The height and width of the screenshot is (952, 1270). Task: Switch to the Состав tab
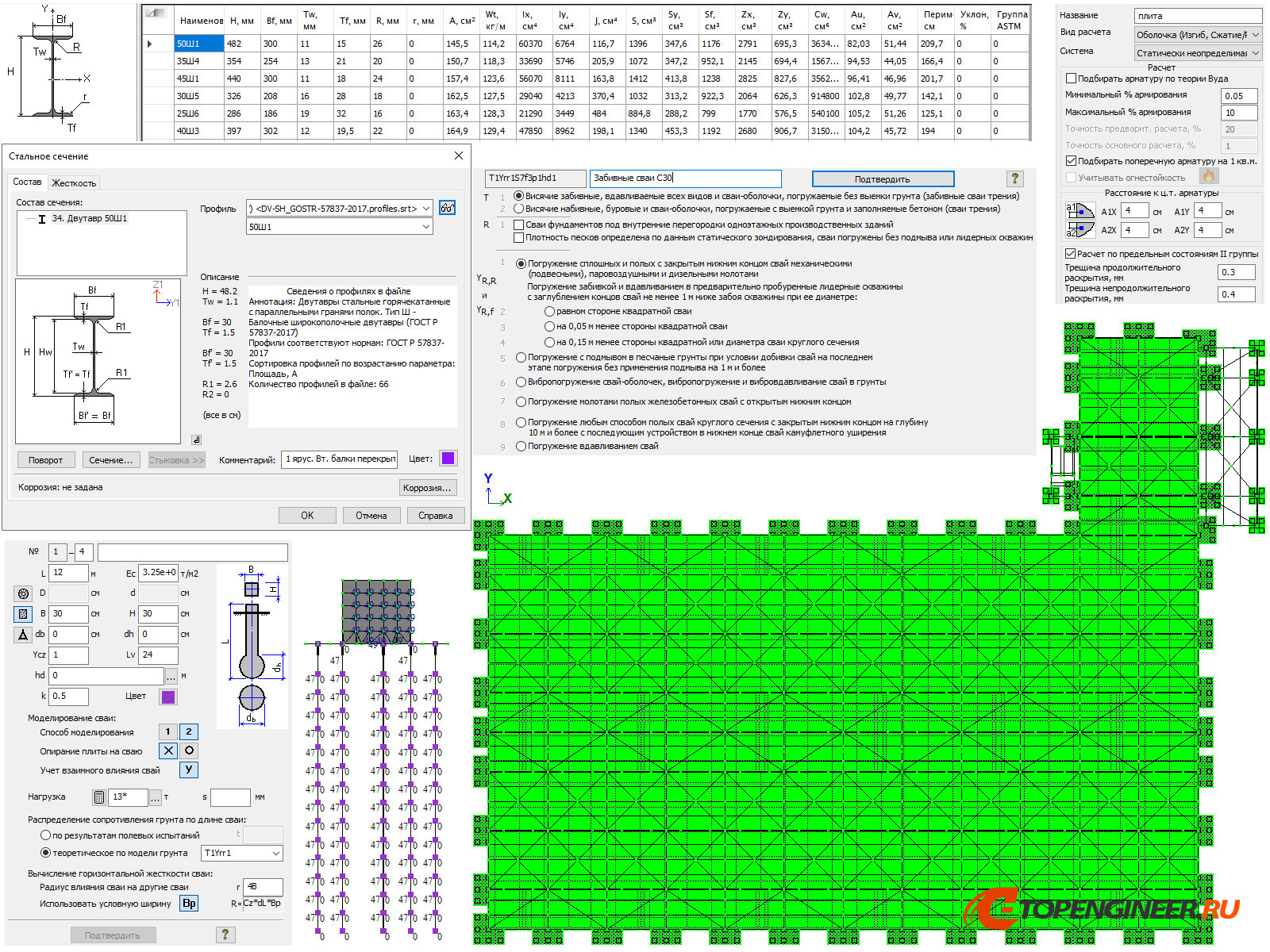coord(27,182)
